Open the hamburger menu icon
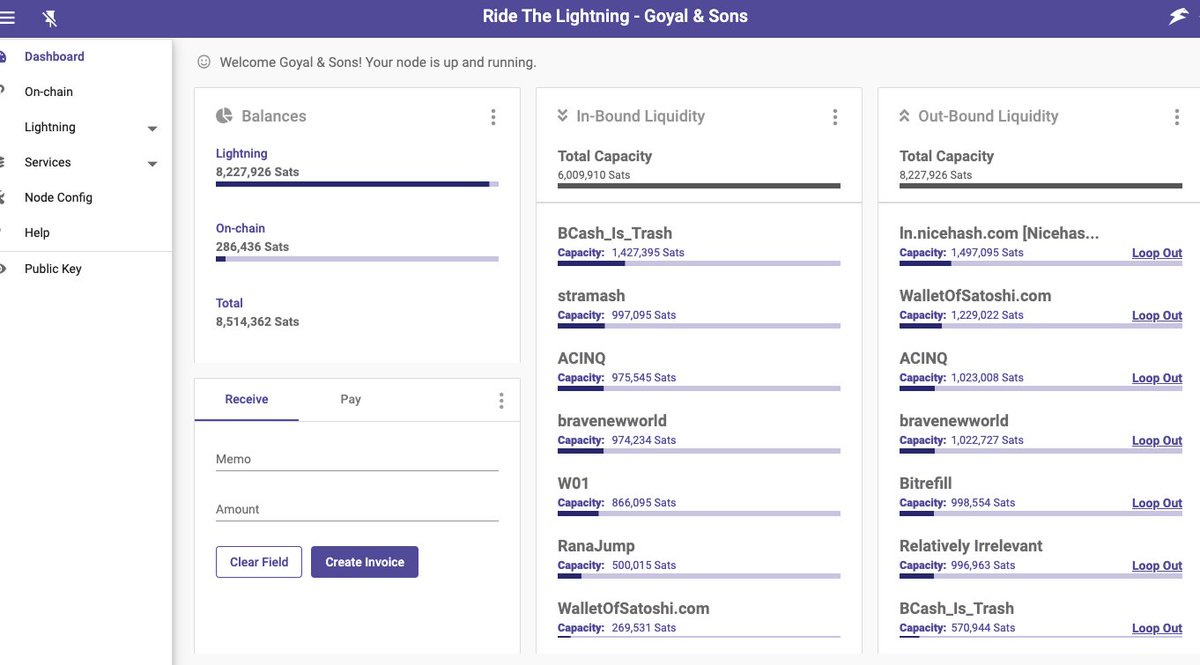 pyautogui.click(x=7, y=17)
